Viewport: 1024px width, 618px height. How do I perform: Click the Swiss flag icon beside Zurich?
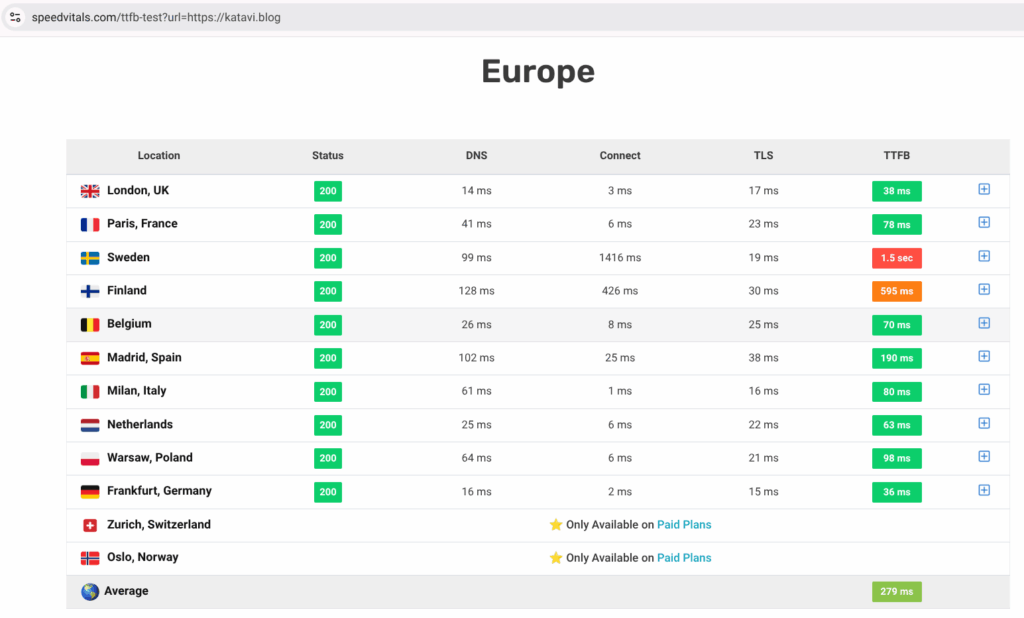click(x=90, y=525)
